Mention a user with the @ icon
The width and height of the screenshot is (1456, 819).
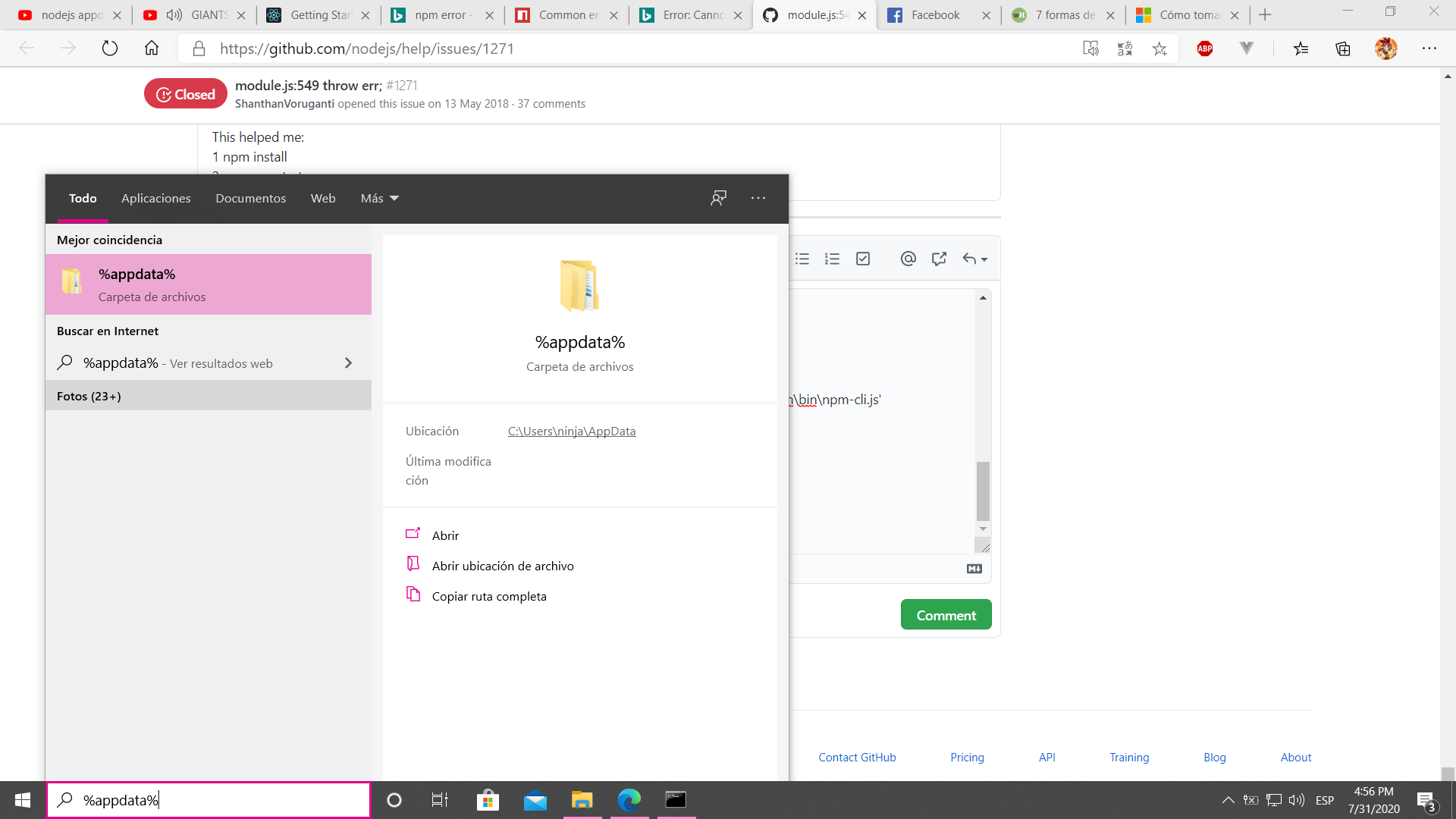click(x=908, y=259)
